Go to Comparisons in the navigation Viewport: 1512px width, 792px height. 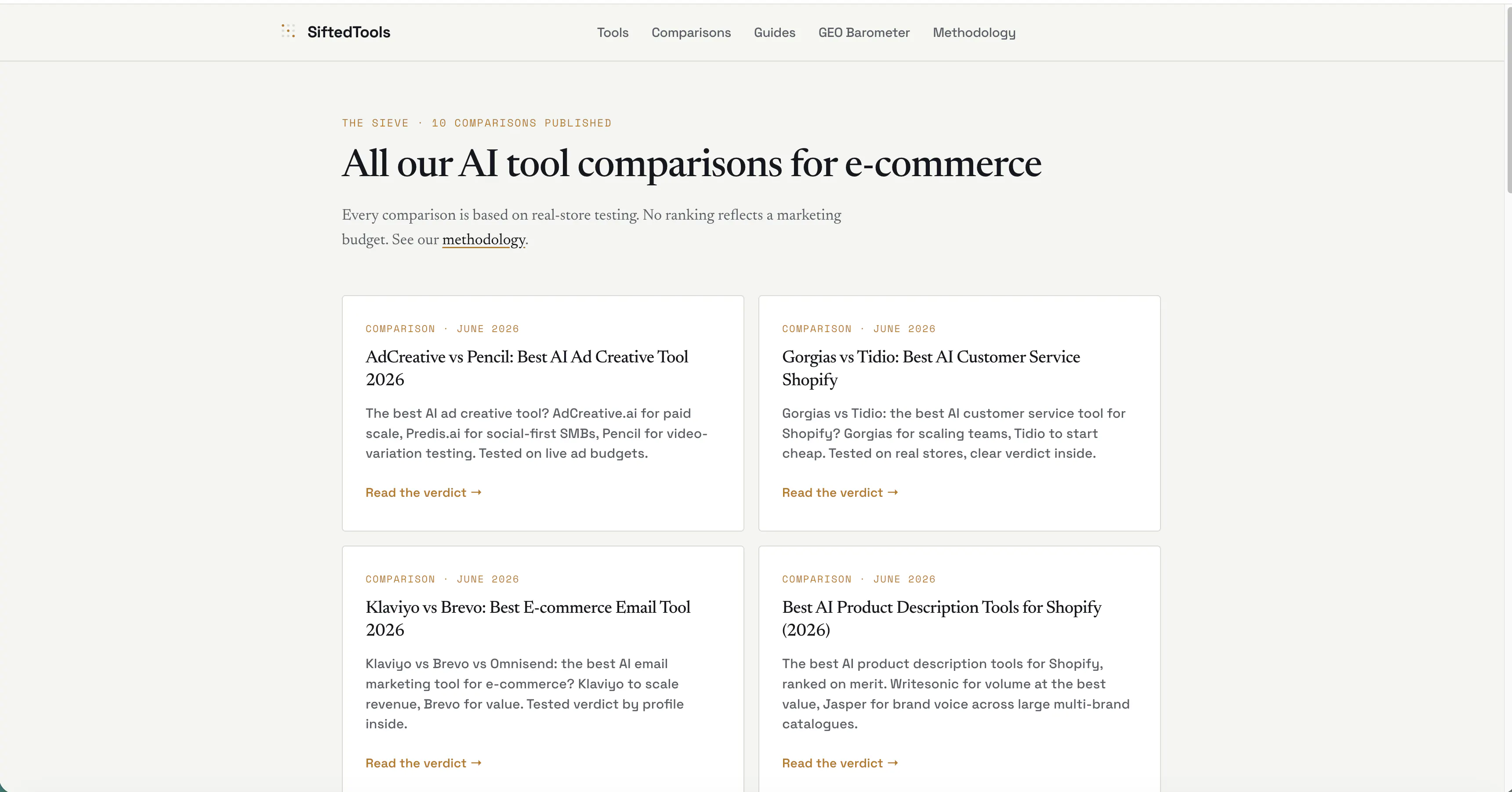coord(691,33)
